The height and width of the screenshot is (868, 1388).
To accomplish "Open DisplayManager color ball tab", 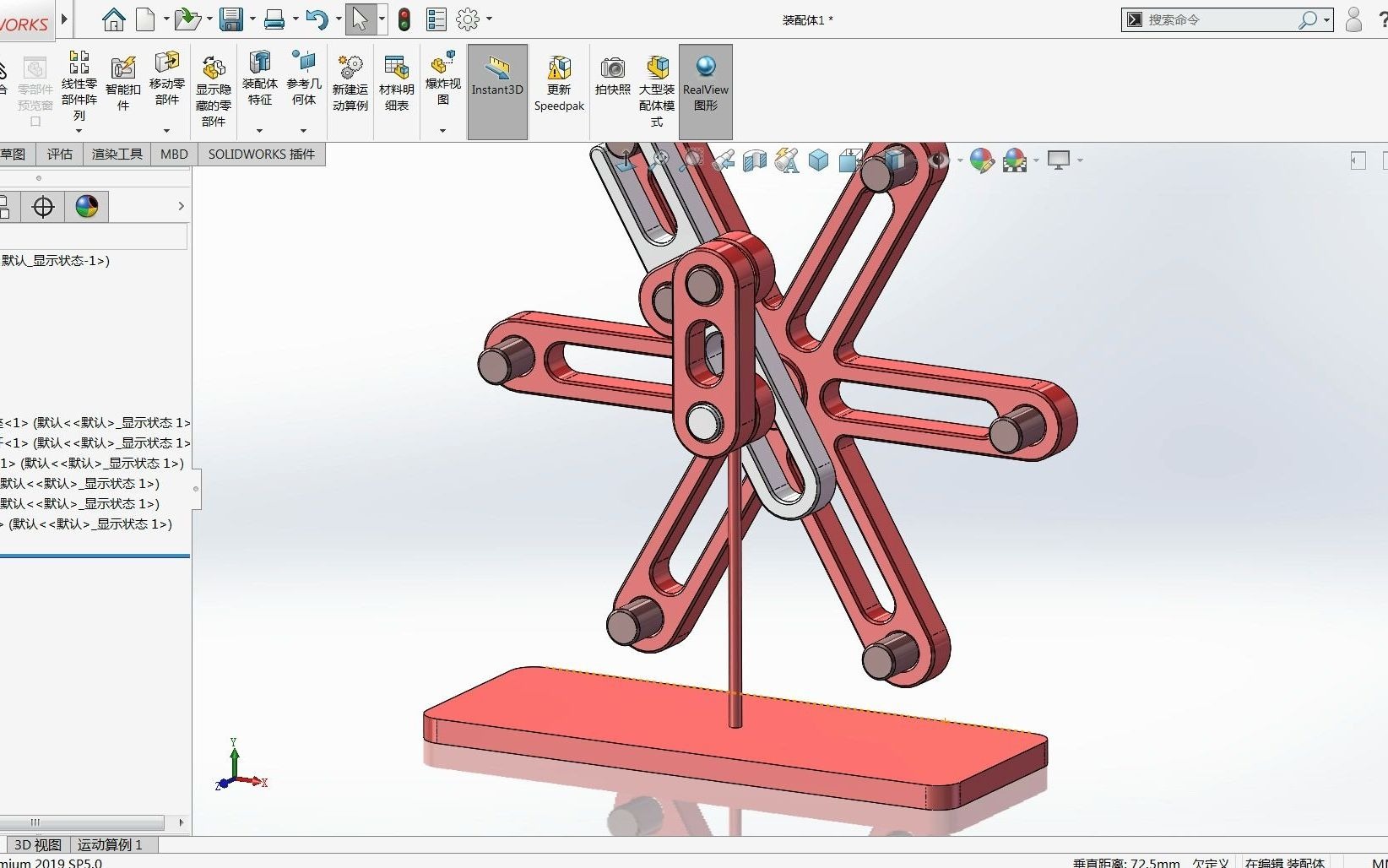I will point(87,206).
